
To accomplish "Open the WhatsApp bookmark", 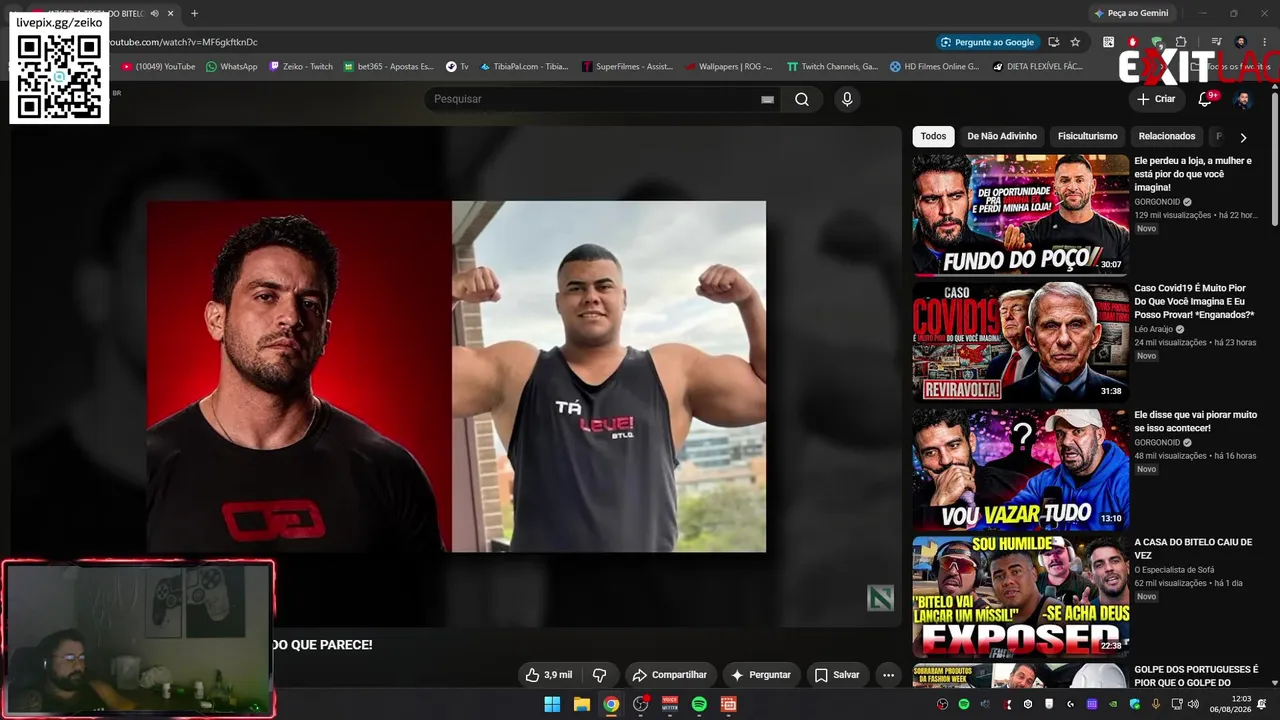I will [x=231, y=67].
